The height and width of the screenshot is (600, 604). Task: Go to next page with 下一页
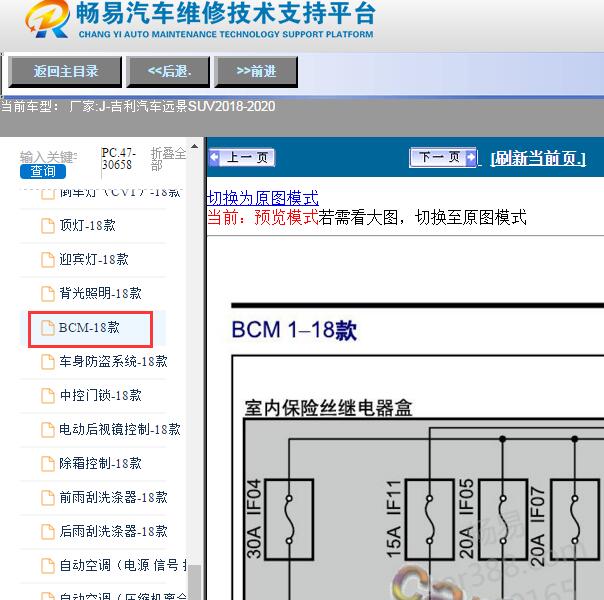coord(443,157)
